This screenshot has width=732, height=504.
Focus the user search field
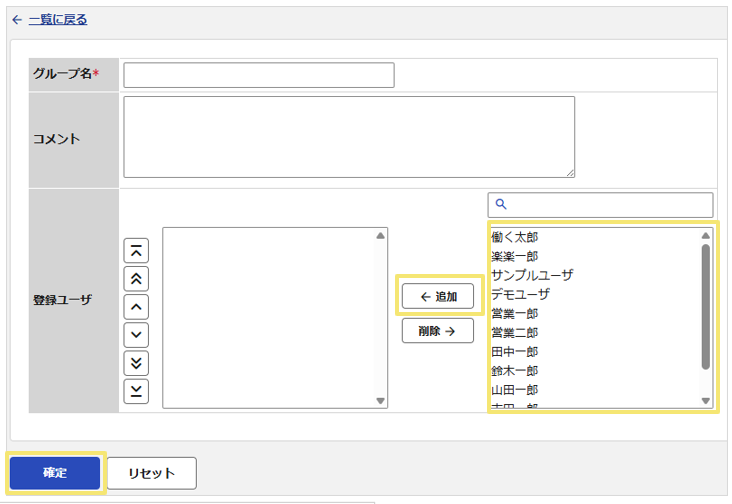tap(600, 205)
